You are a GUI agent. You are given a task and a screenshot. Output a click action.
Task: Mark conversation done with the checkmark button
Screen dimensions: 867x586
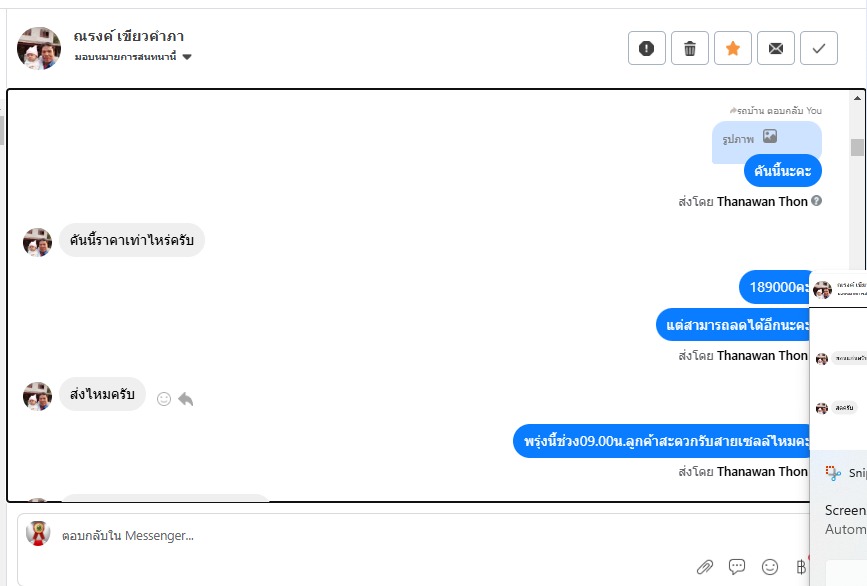click(819, 48)
